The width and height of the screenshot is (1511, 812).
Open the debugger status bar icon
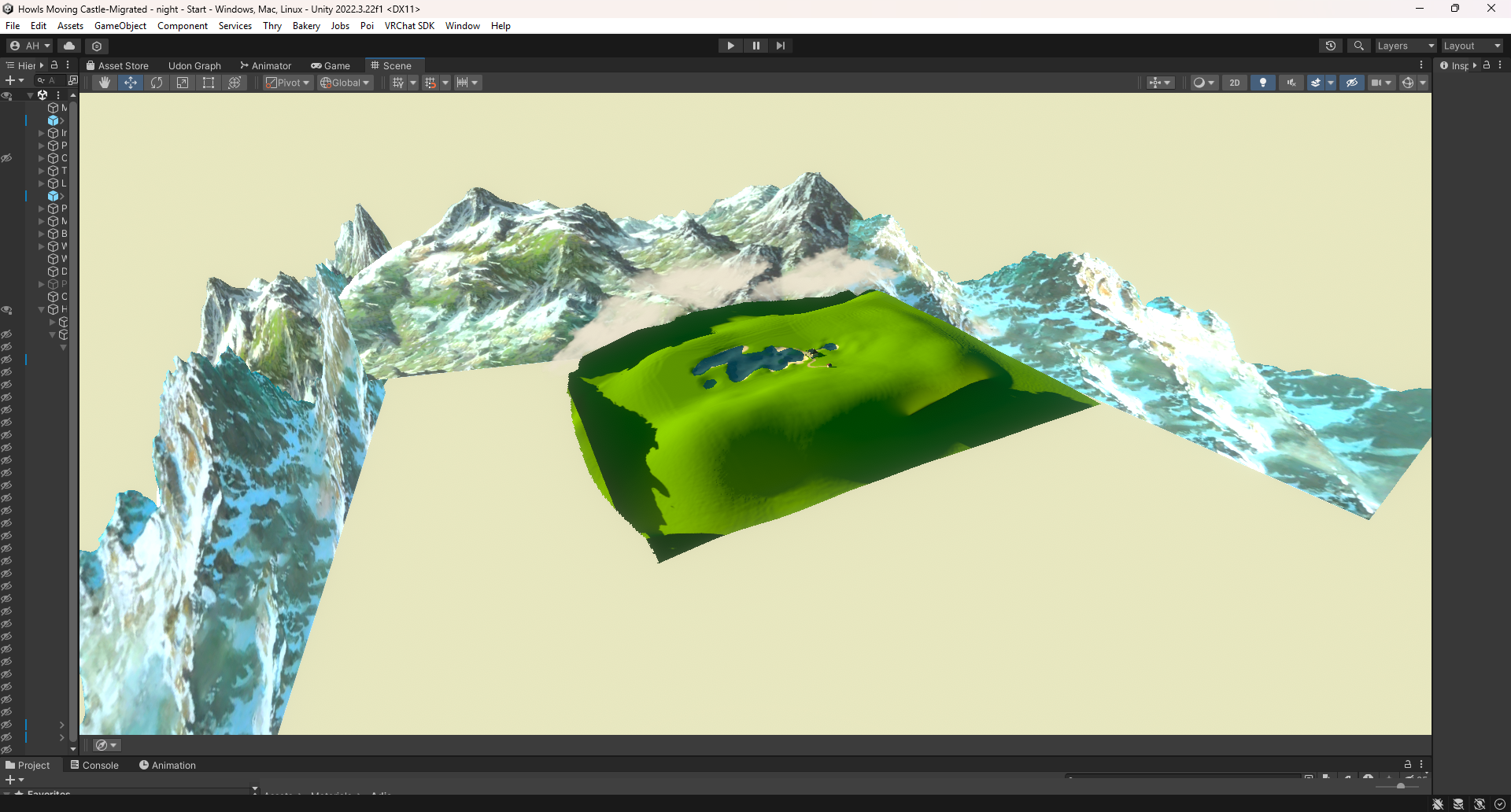click(x=1438, y=804)
